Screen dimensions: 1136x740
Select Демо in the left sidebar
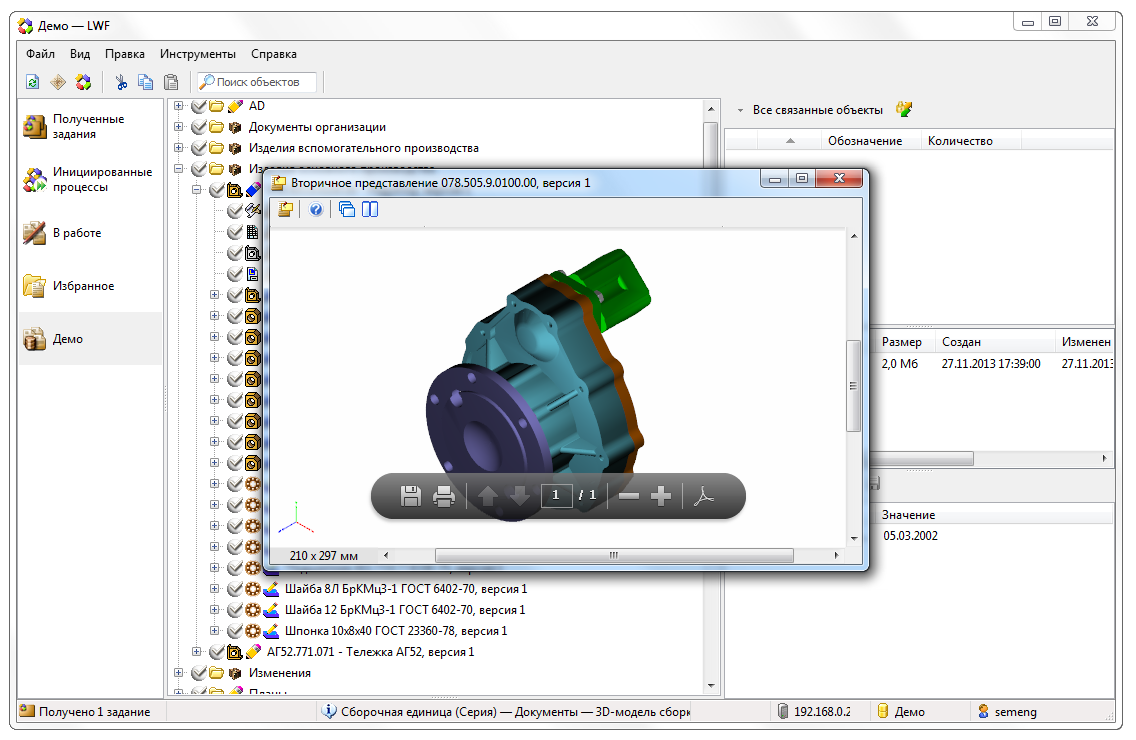click(x=91, y=338)
